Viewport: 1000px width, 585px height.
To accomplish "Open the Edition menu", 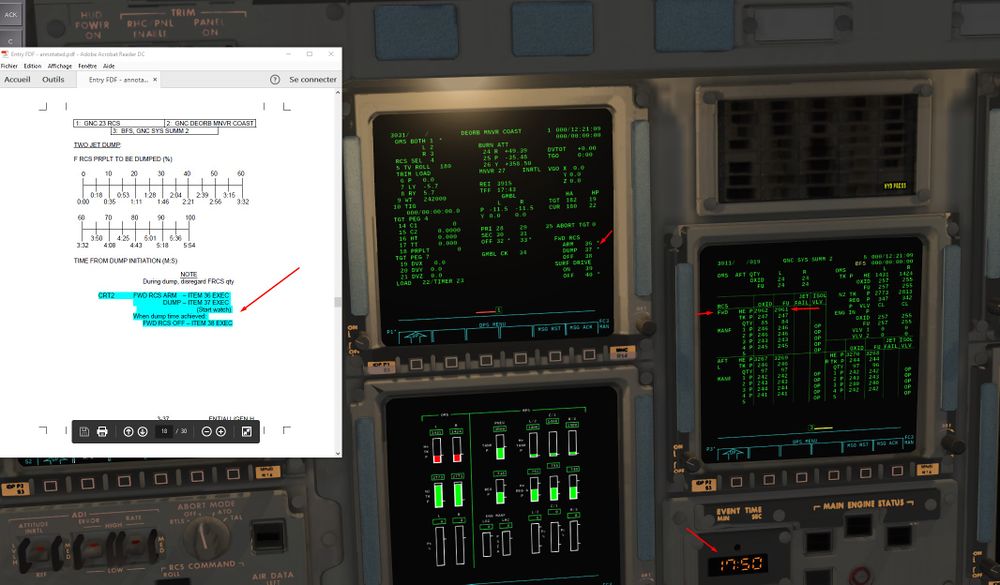I will click(x=33, y=66).
